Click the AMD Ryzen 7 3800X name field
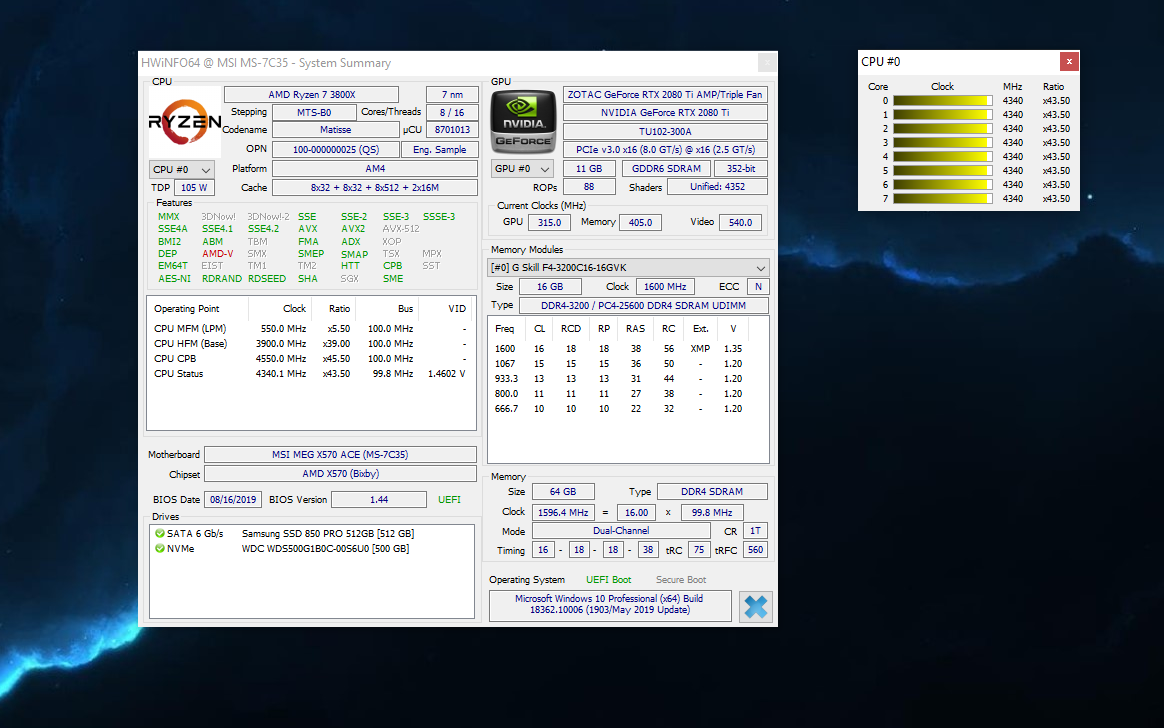 click(312, 95)
